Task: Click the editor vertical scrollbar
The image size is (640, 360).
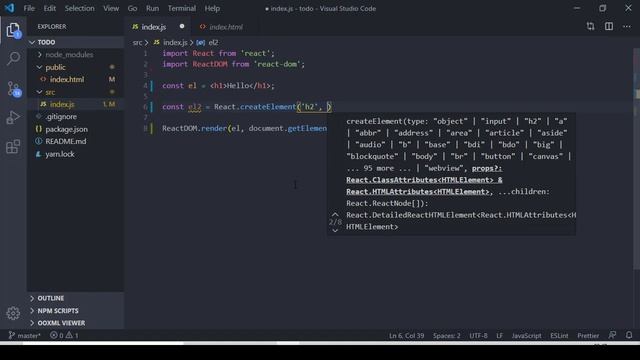Action: click(x=636, y=159)
